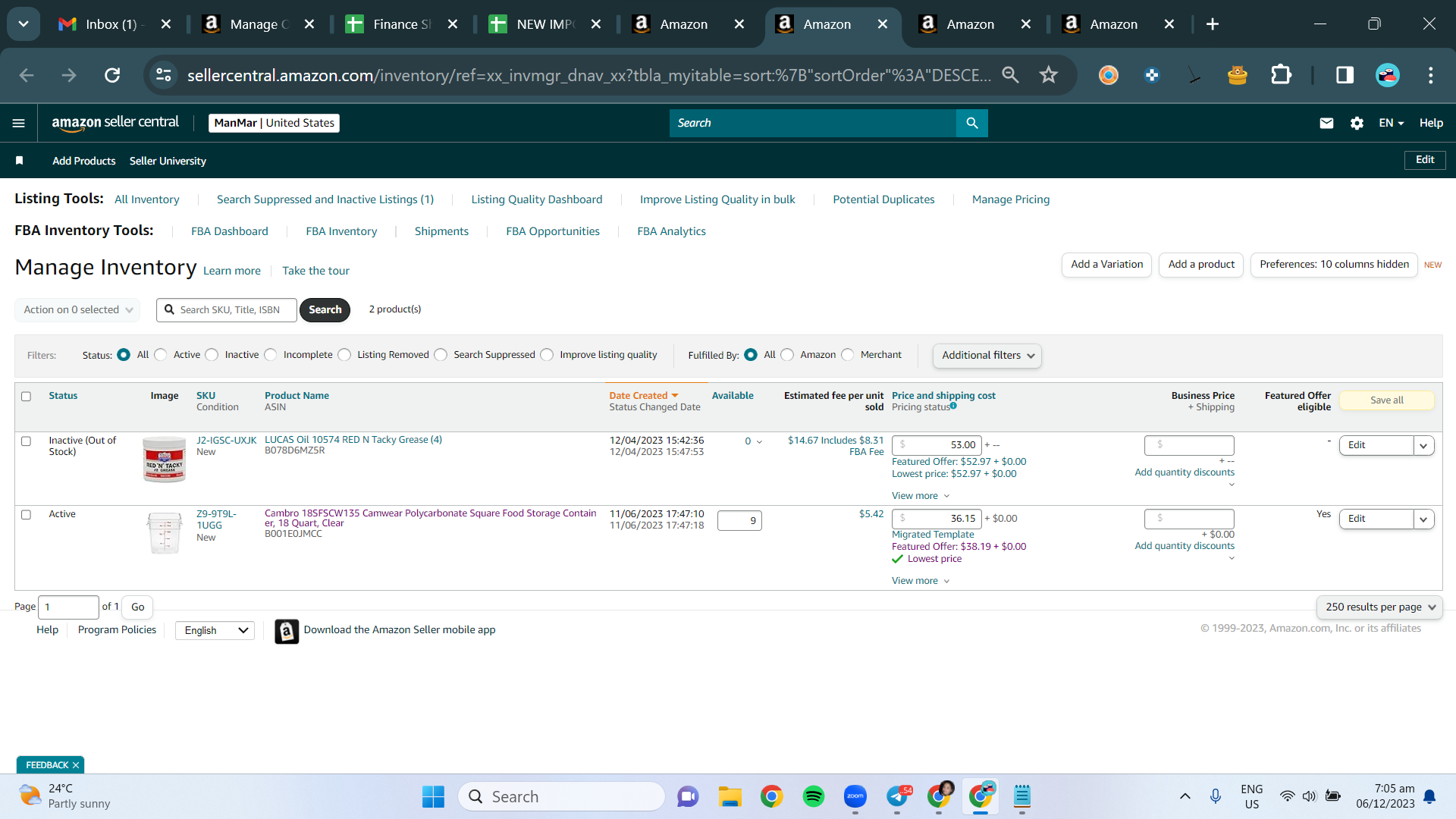Viewport: 1456px width, 819px height.
Task: Open the Seller Central hamburger menu
Action: tap(19, 123)
